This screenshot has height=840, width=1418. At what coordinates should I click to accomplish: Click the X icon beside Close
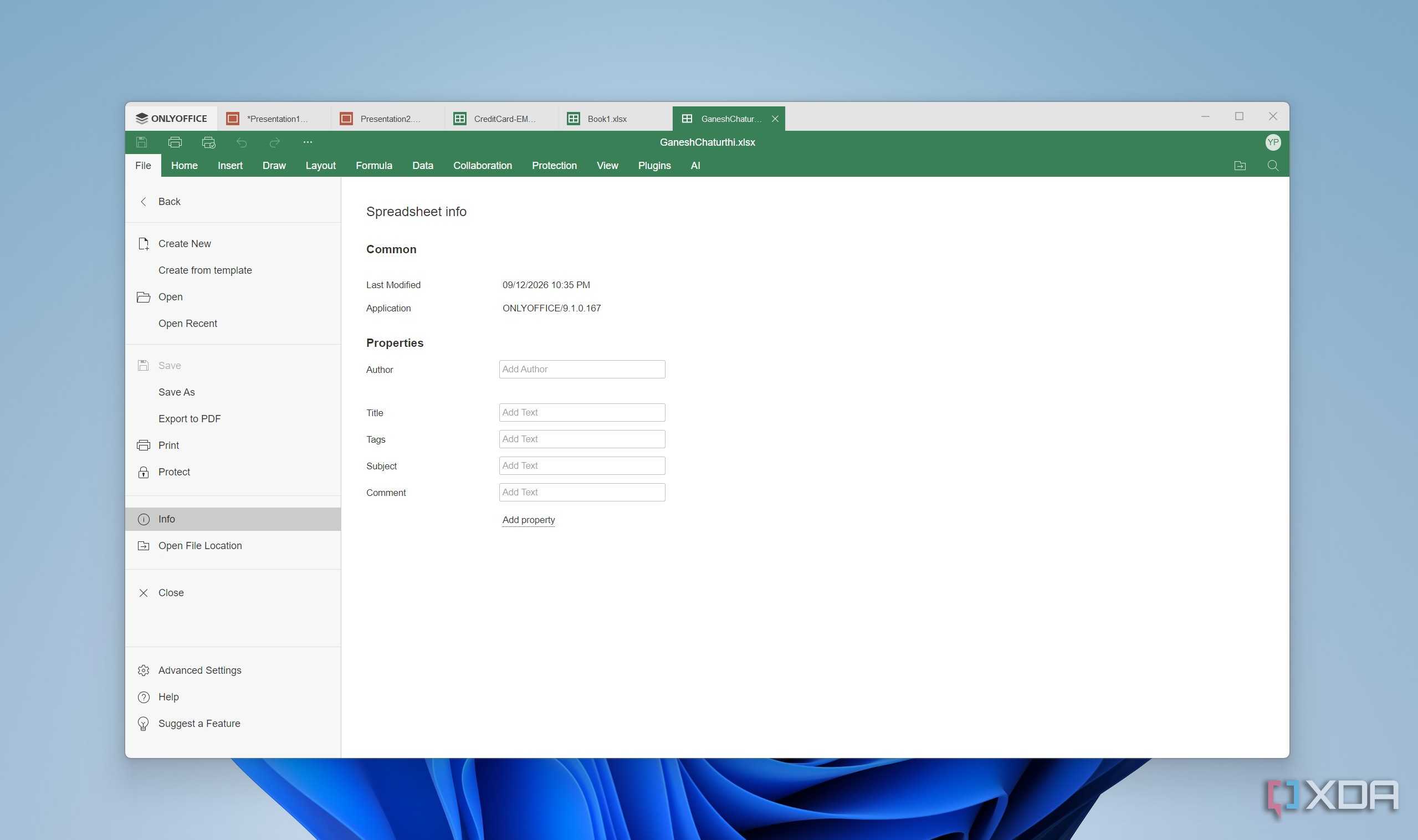143,593
